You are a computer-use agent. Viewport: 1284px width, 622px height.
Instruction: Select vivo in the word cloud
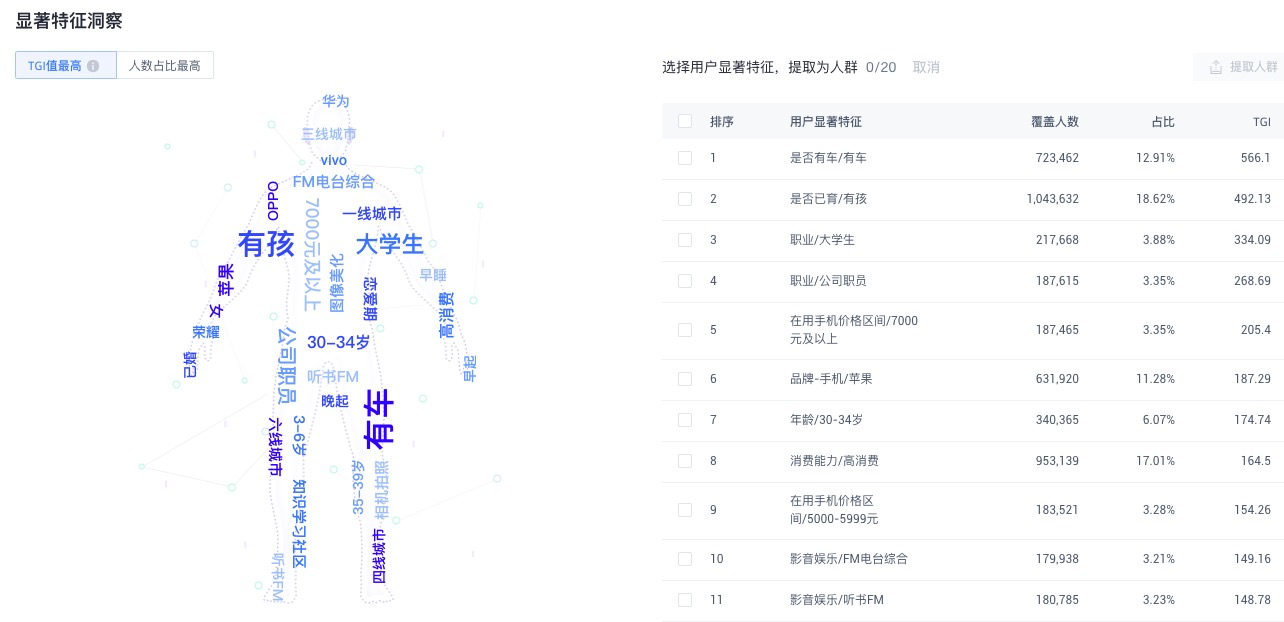click(333, 160)
